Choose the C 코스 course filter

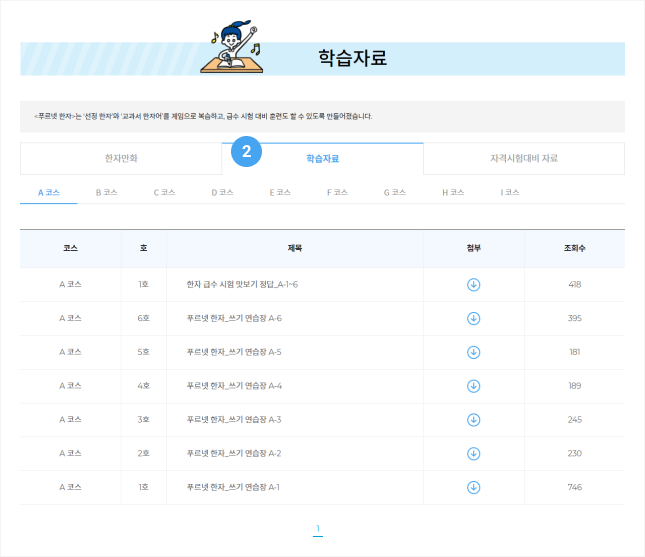pyautogui.click(x=164, y=192)
